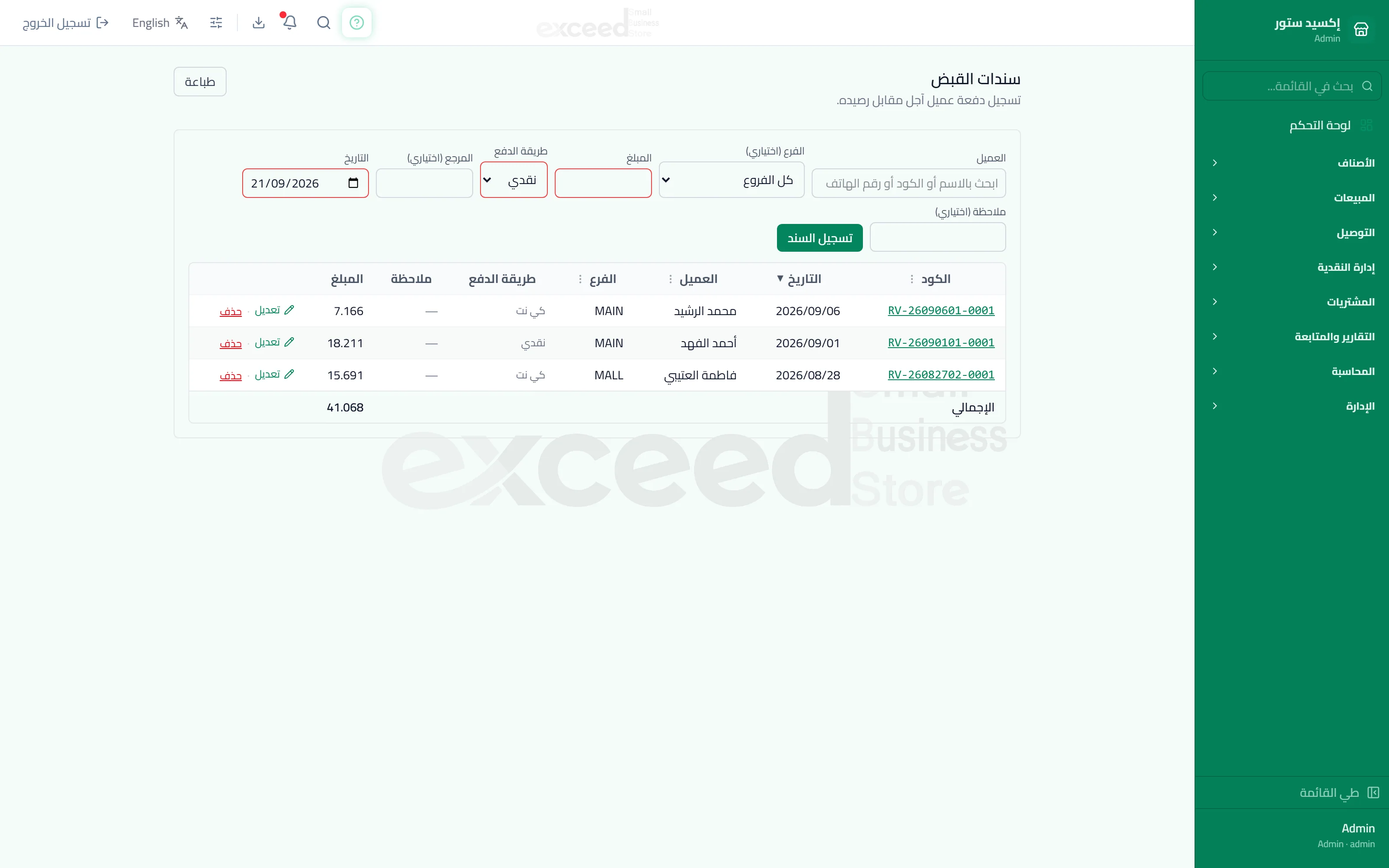Open the calendar picker in التاريخ field
Image resolution: width=1389 pixels, height=868 pixels.
(354, 183)
